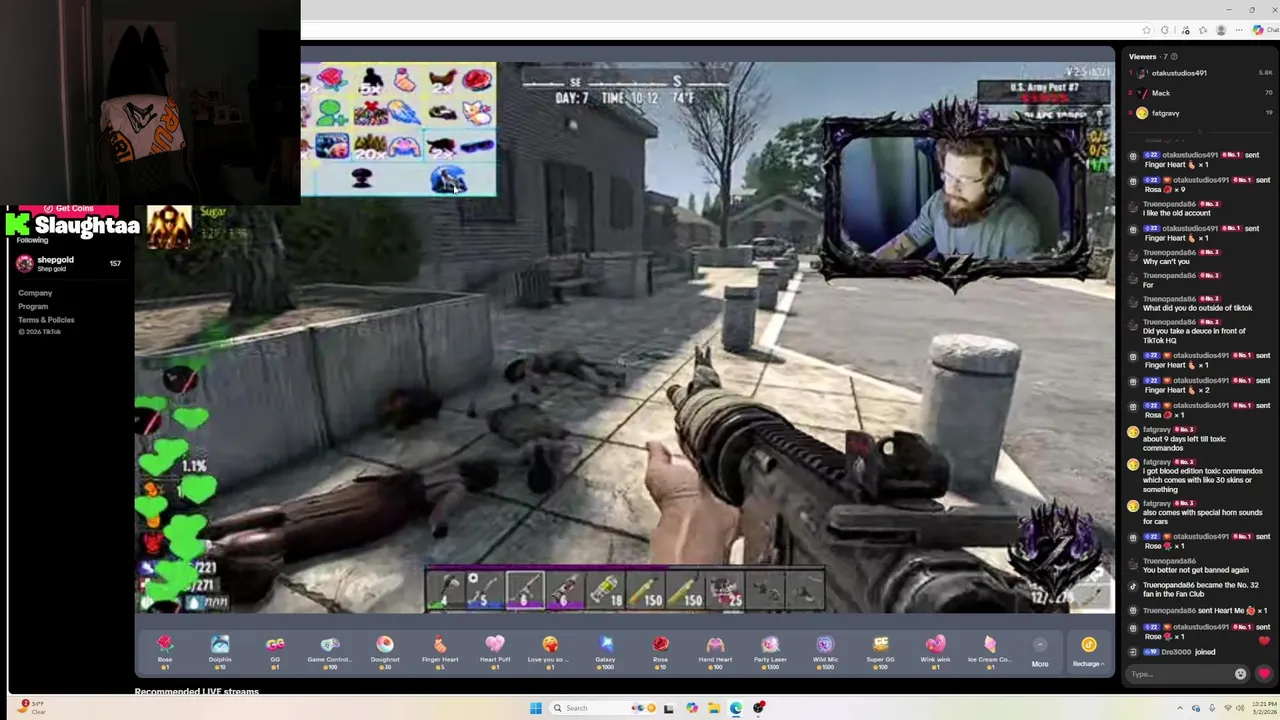Send the Hand Heart gift
Screen dimensions: 1280x720
(x=715, y=650)
